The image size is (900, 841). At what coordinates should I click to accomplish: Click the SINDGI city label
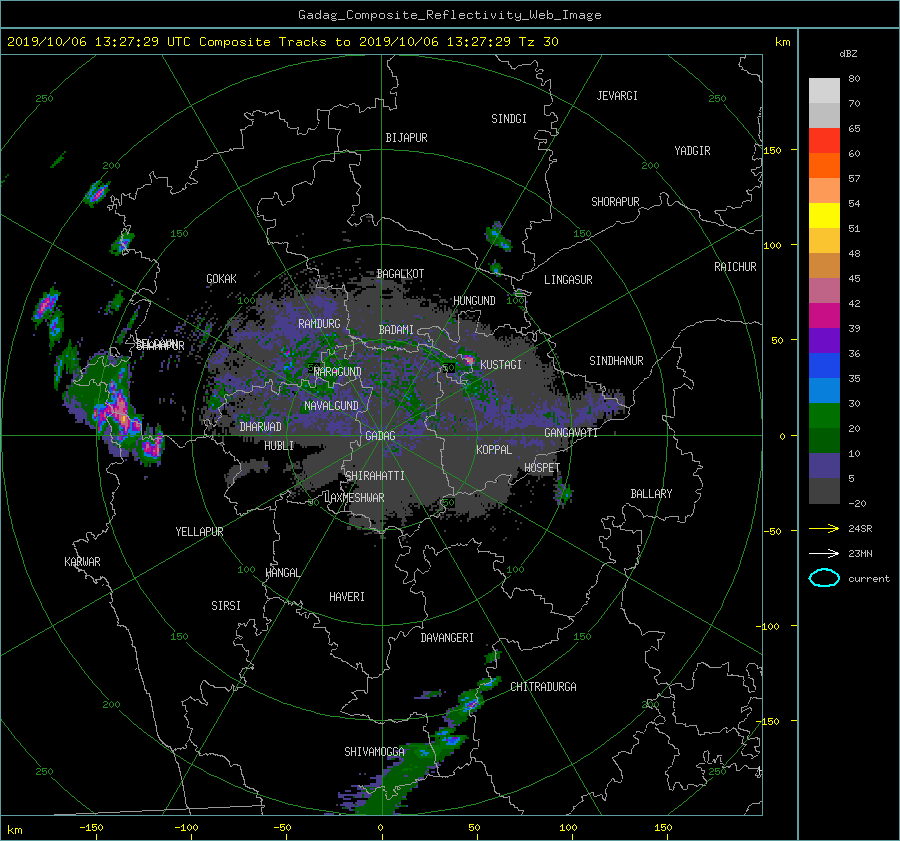pos(509,119)
